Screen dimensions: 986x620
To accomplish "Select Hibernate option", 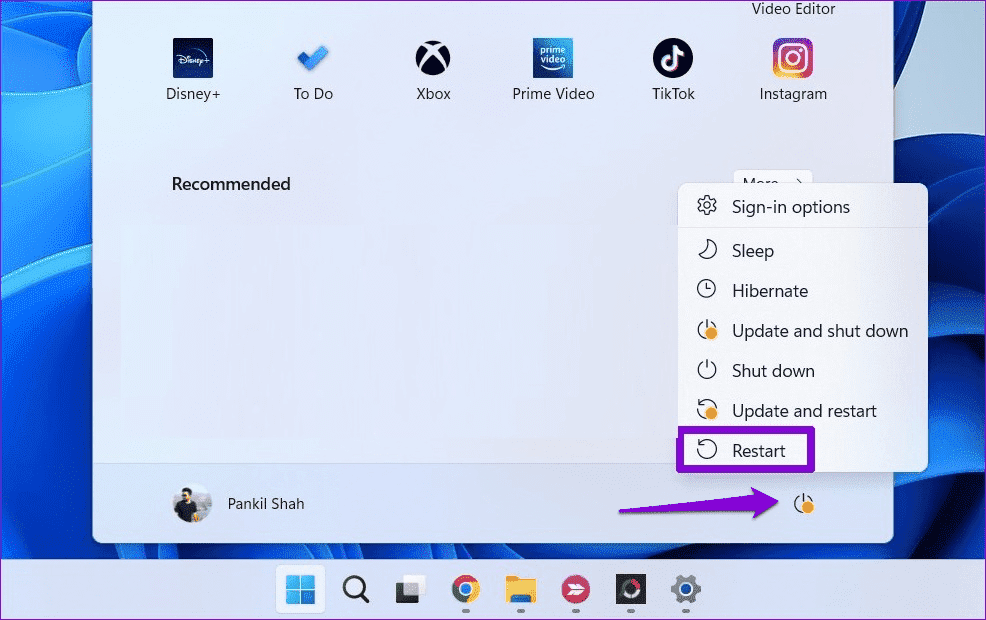I will pos(802,291).
